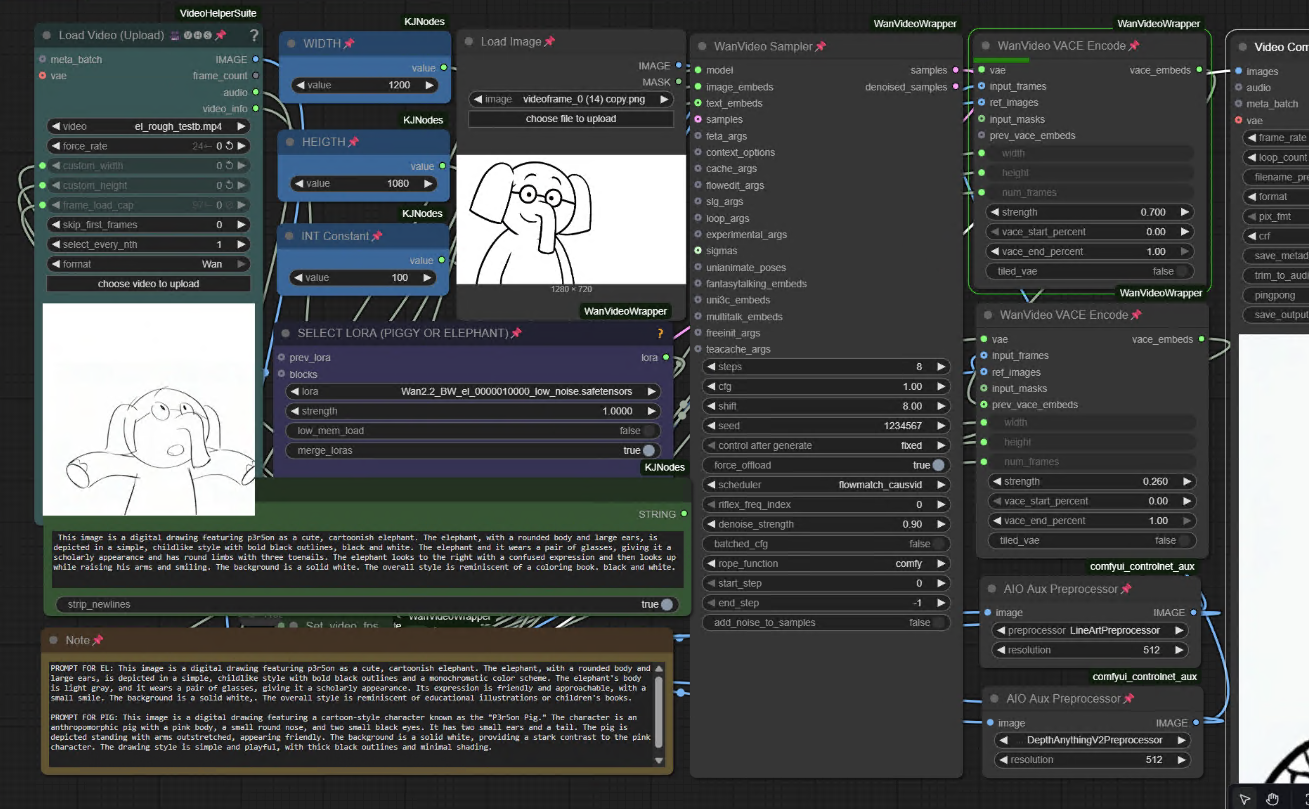Collapse the HEIGTH node using its title dot

(290, 142)
